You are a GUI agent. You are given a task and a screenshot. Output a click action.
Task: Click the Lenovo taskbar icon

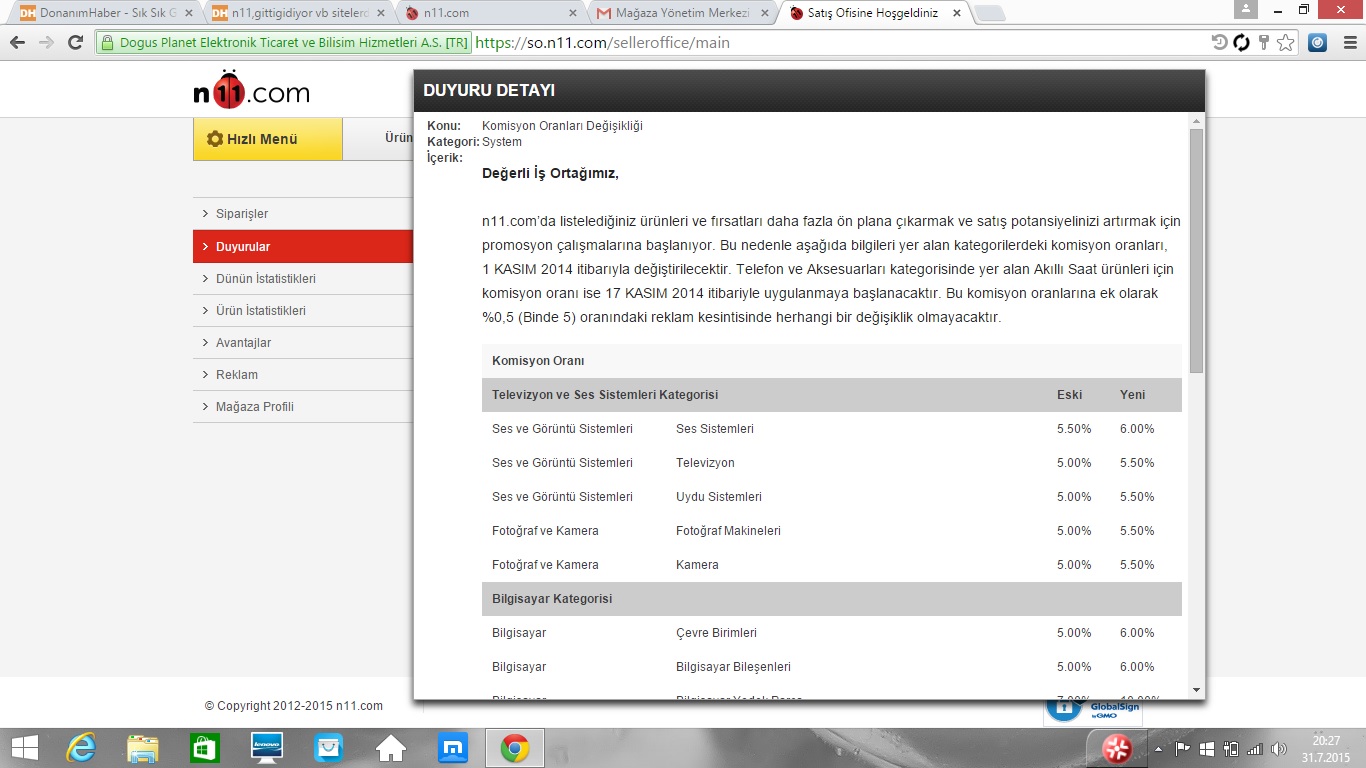coord(266,747)
